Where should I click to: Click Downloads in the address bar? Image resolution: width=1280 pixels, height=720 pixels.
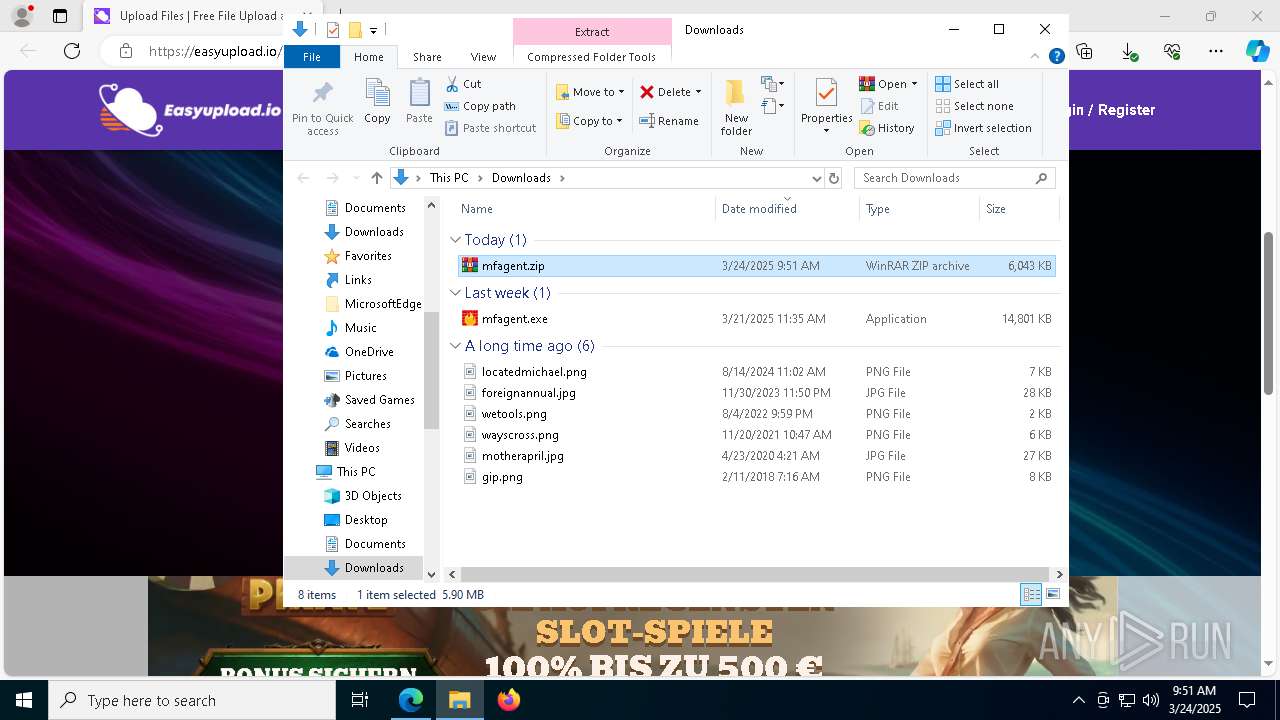[521, 178]
